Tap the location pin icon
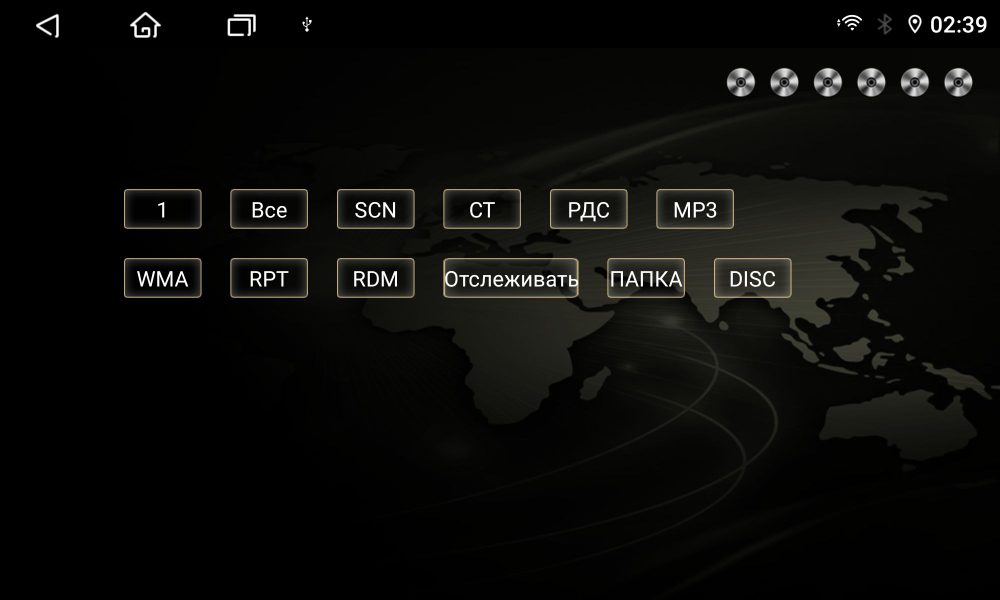The height and width of the screenshot is (600, 1000). pos(915,25)
